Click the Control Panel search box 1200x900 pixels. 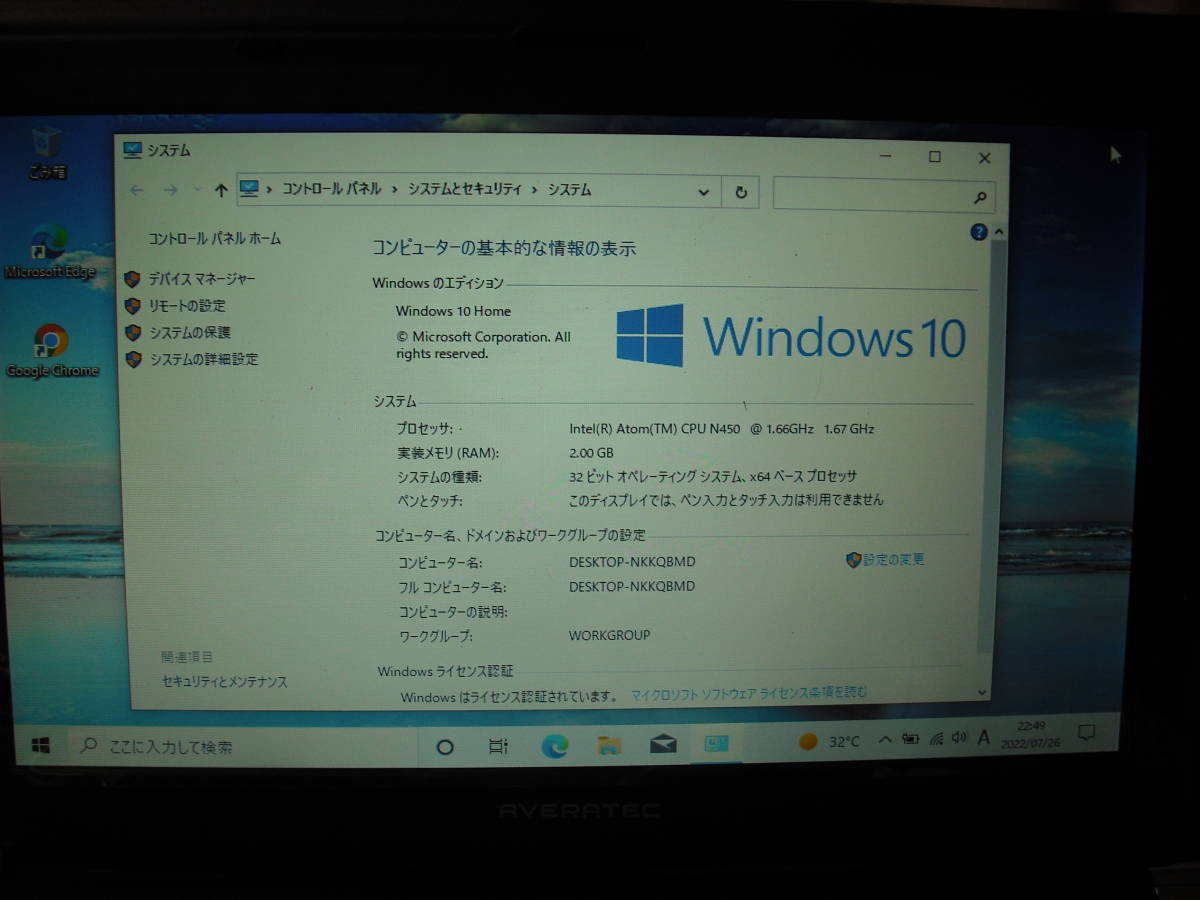pyautogui.click(x=884, y=194)
